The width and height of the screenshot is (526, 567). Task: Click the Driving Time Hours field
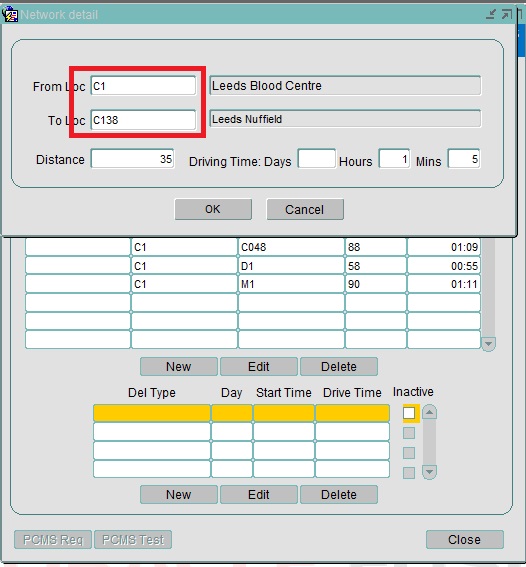point(394,159)
